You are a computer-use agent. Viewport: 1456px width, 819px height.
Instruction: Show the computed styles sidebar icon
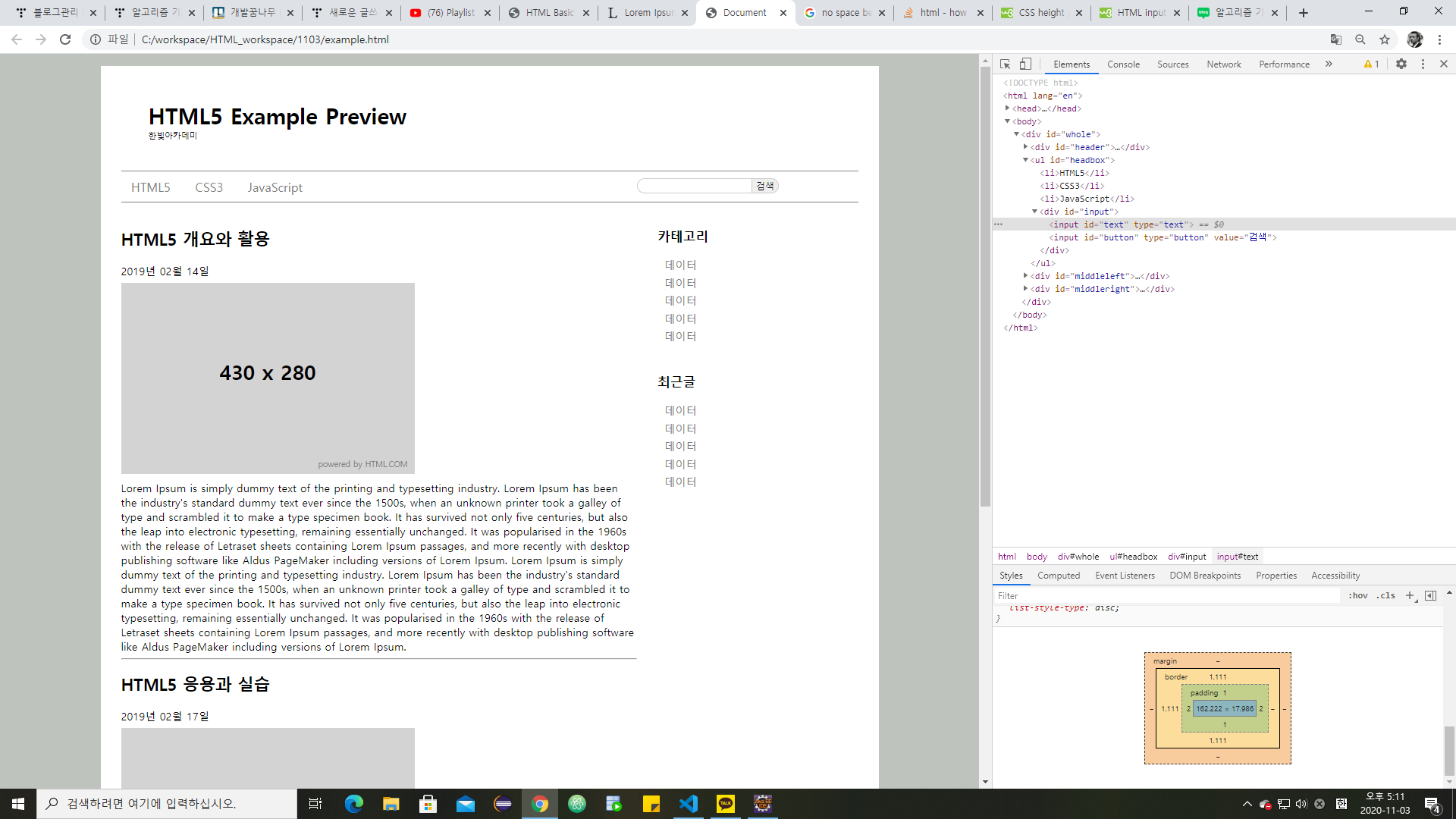click(x=1430, y=596)
